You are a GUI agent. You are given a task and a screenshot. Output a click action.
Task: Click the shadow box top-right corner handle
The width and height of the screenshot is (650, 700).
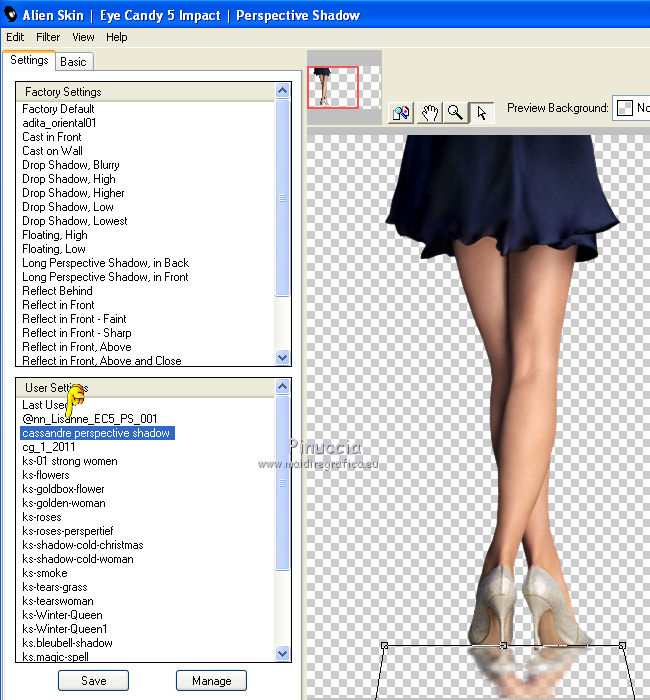tap(622, 646)
